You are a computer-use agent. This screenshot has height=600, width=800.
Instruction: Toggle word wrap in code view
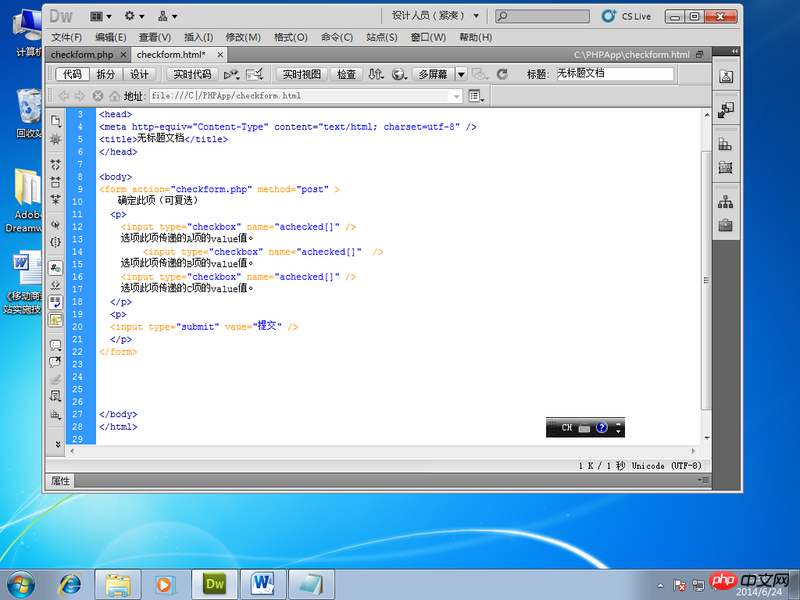(56, 302)
